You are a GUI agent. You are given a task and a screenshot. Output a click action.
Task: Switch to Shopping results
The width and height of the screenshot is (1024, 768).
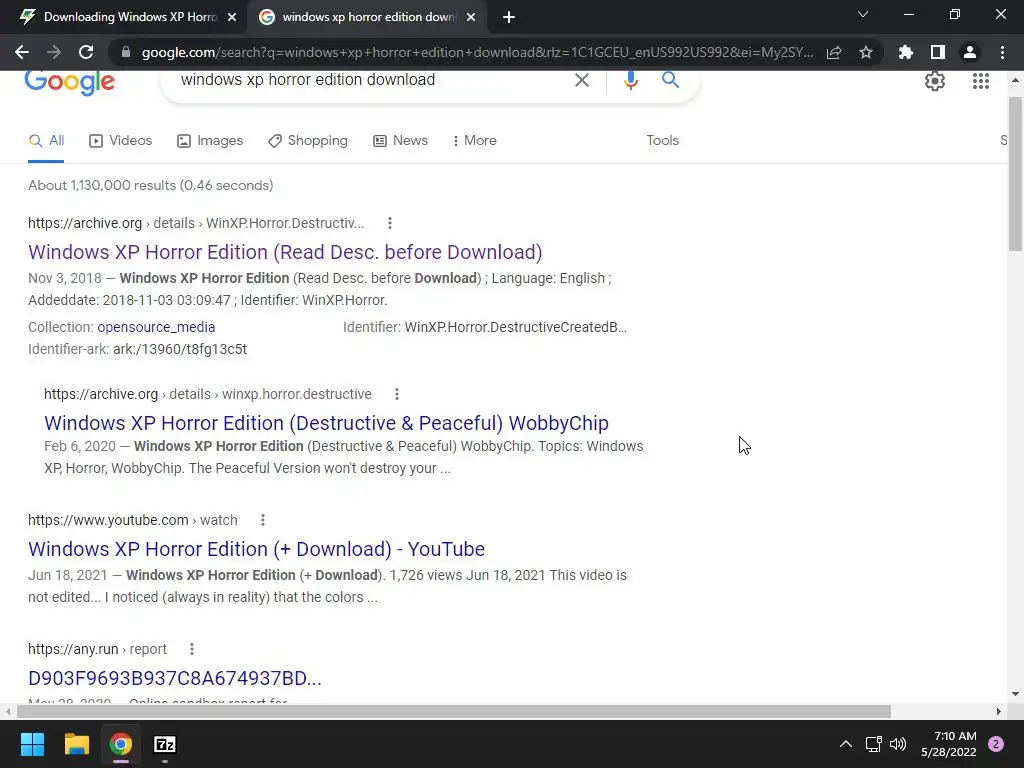(308, 140)
